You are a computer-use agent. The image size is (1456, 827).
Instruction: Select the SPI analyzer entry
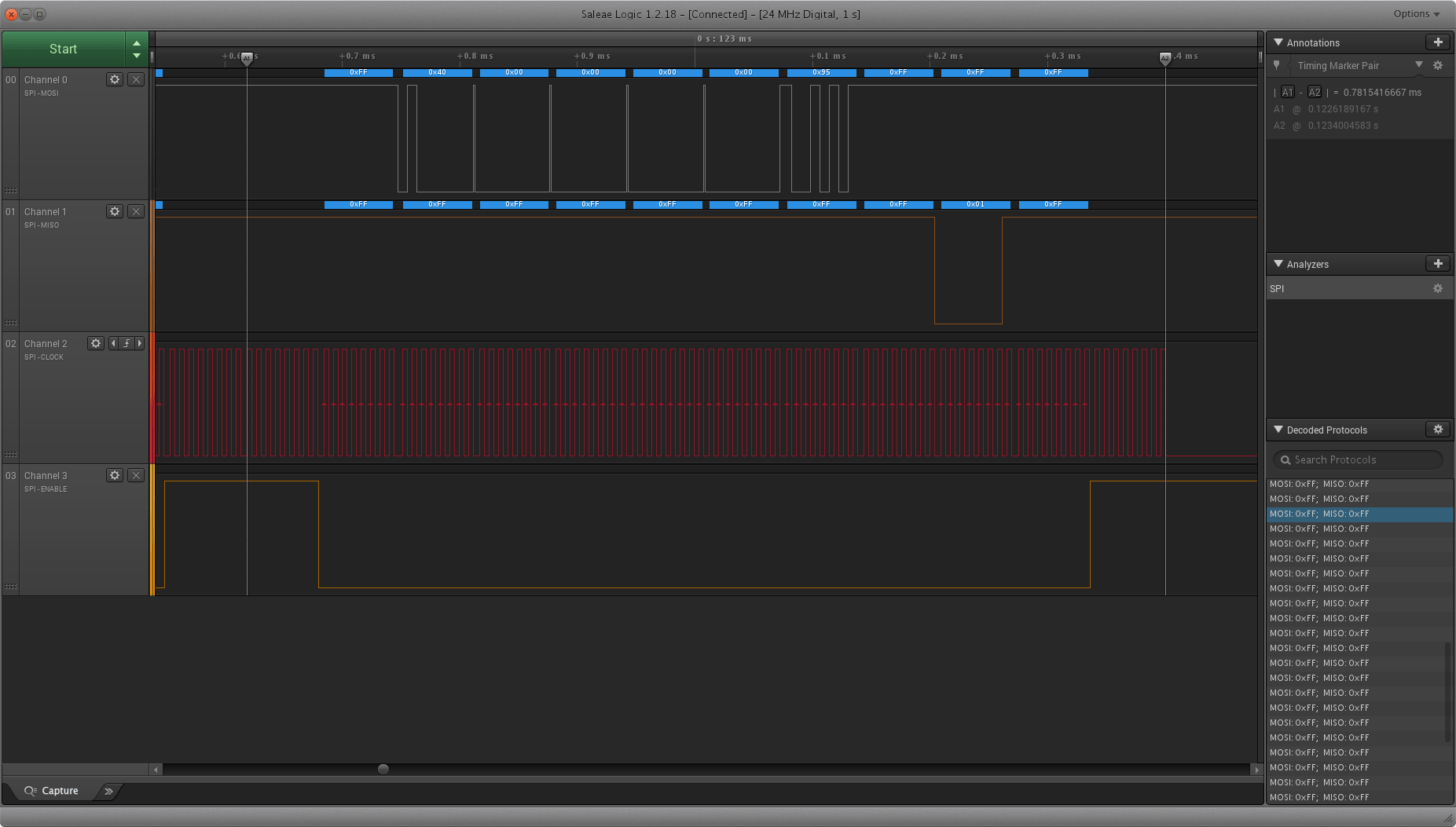[1359, 288]
